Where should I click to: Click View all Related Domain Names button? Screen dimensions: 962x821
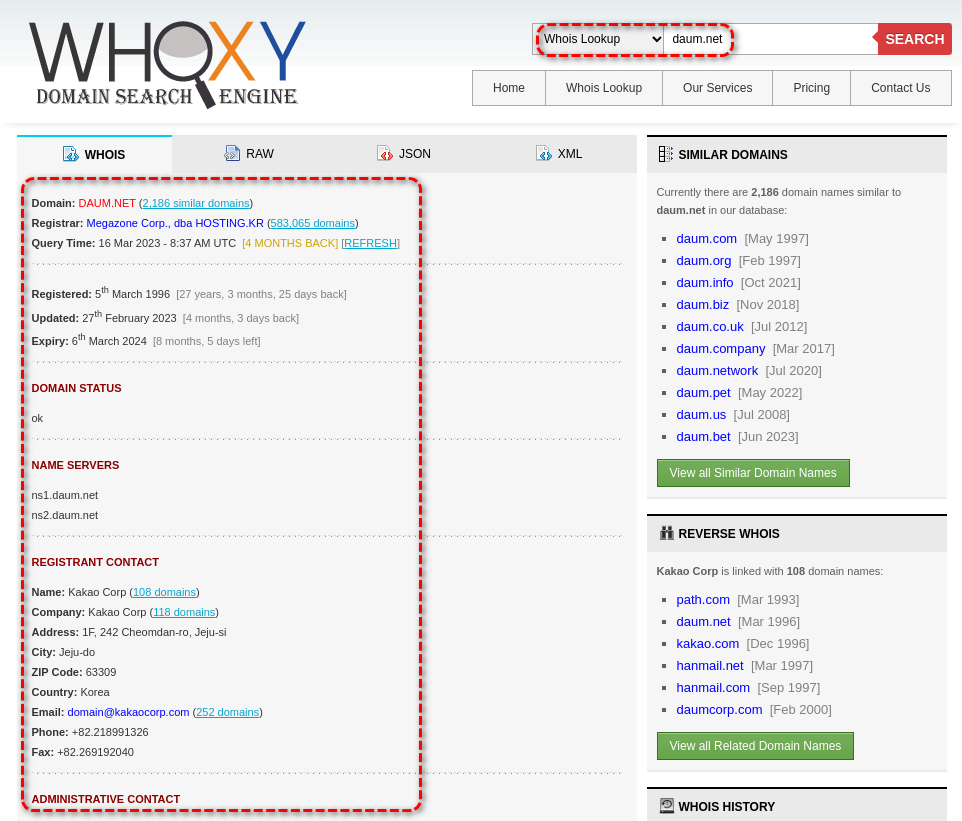(x=755, y=746)
